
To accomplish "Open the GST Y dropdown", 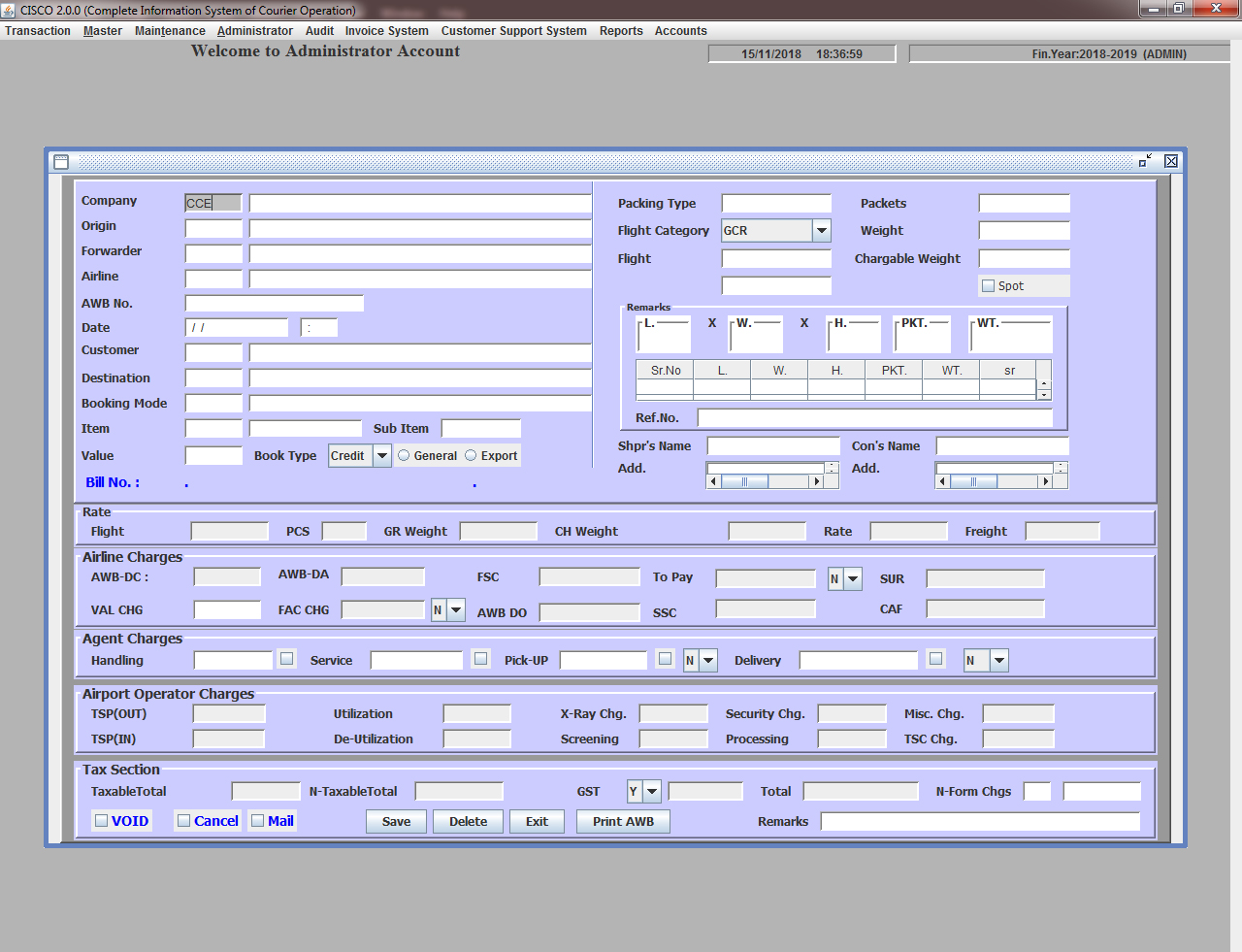I will click(x=652, y=791).
